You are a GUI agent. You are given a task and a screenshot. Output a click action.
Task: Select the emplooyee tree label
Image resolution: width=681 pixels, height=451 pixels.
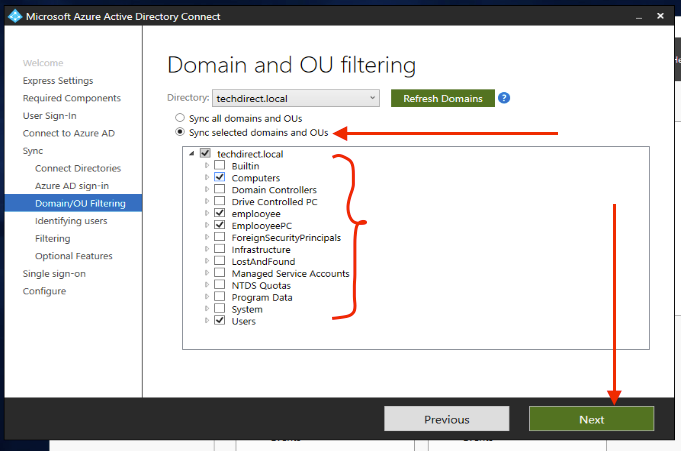pos(256,214)
